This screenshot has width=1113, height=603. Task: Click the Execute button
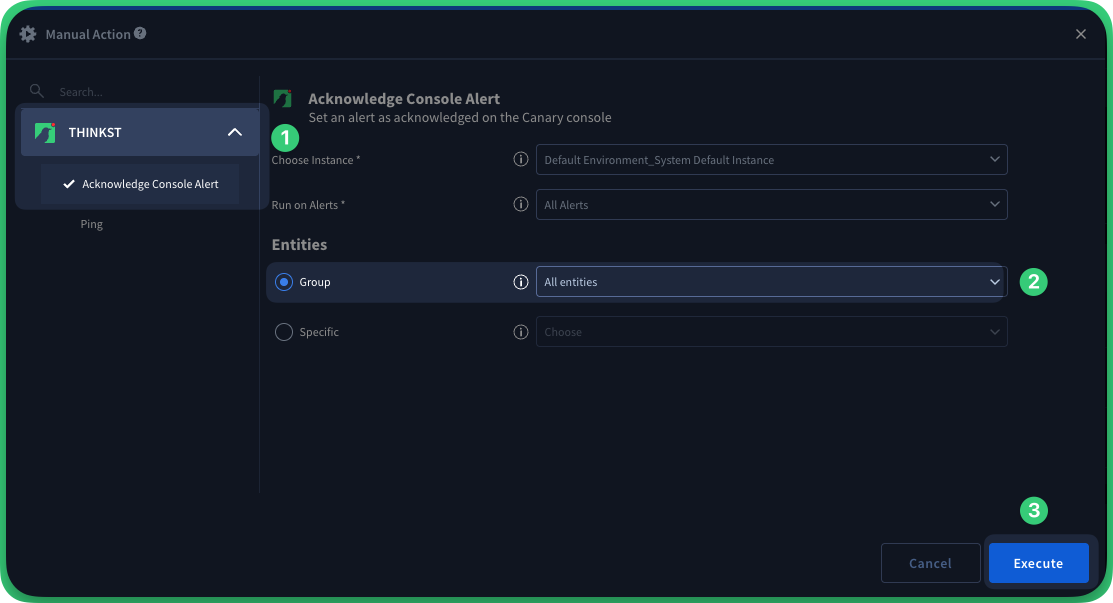[1038, 563]
